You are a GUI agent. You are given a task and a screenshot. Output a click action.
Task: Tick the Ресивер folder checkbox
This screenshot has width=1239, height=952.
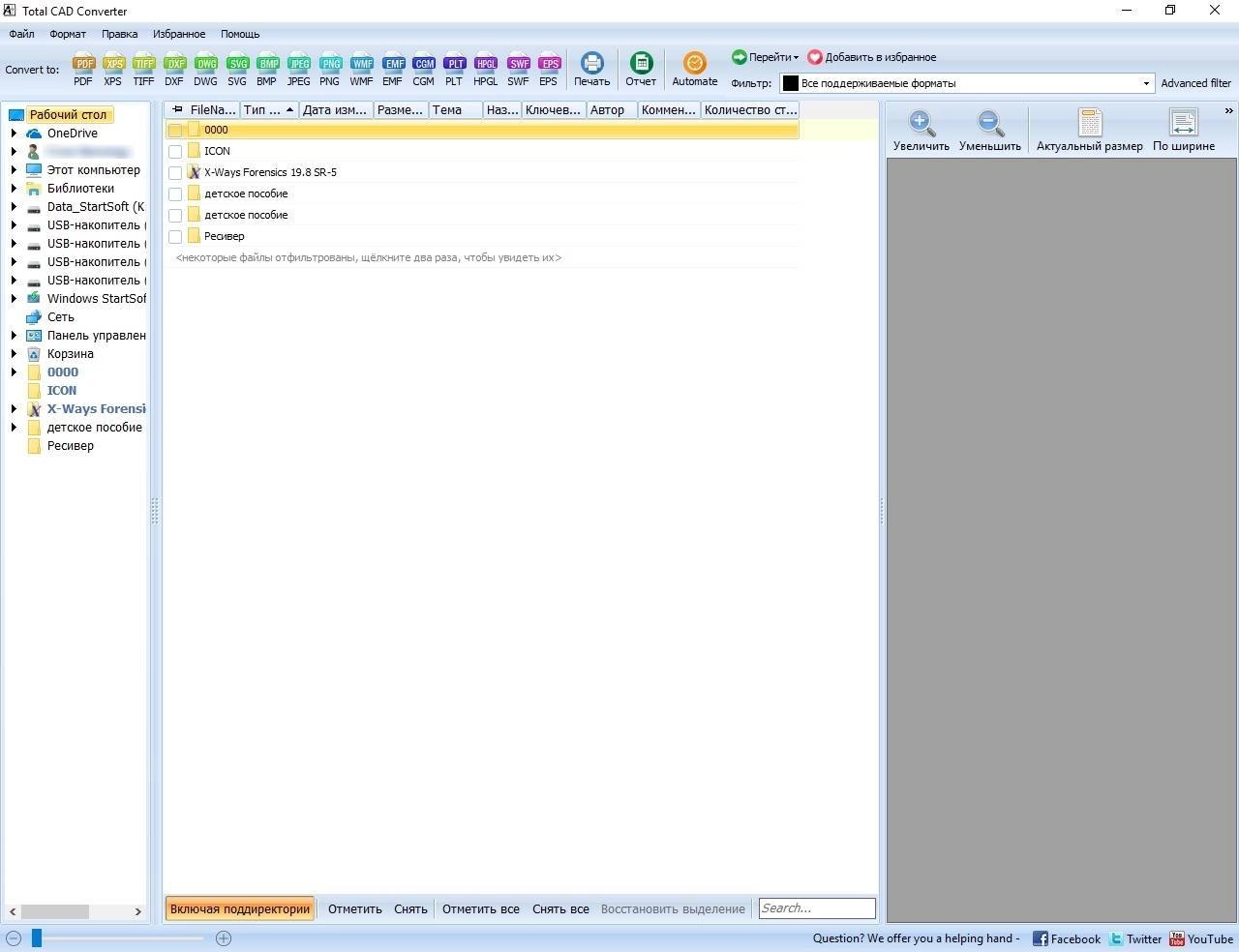tap(175, 237)
